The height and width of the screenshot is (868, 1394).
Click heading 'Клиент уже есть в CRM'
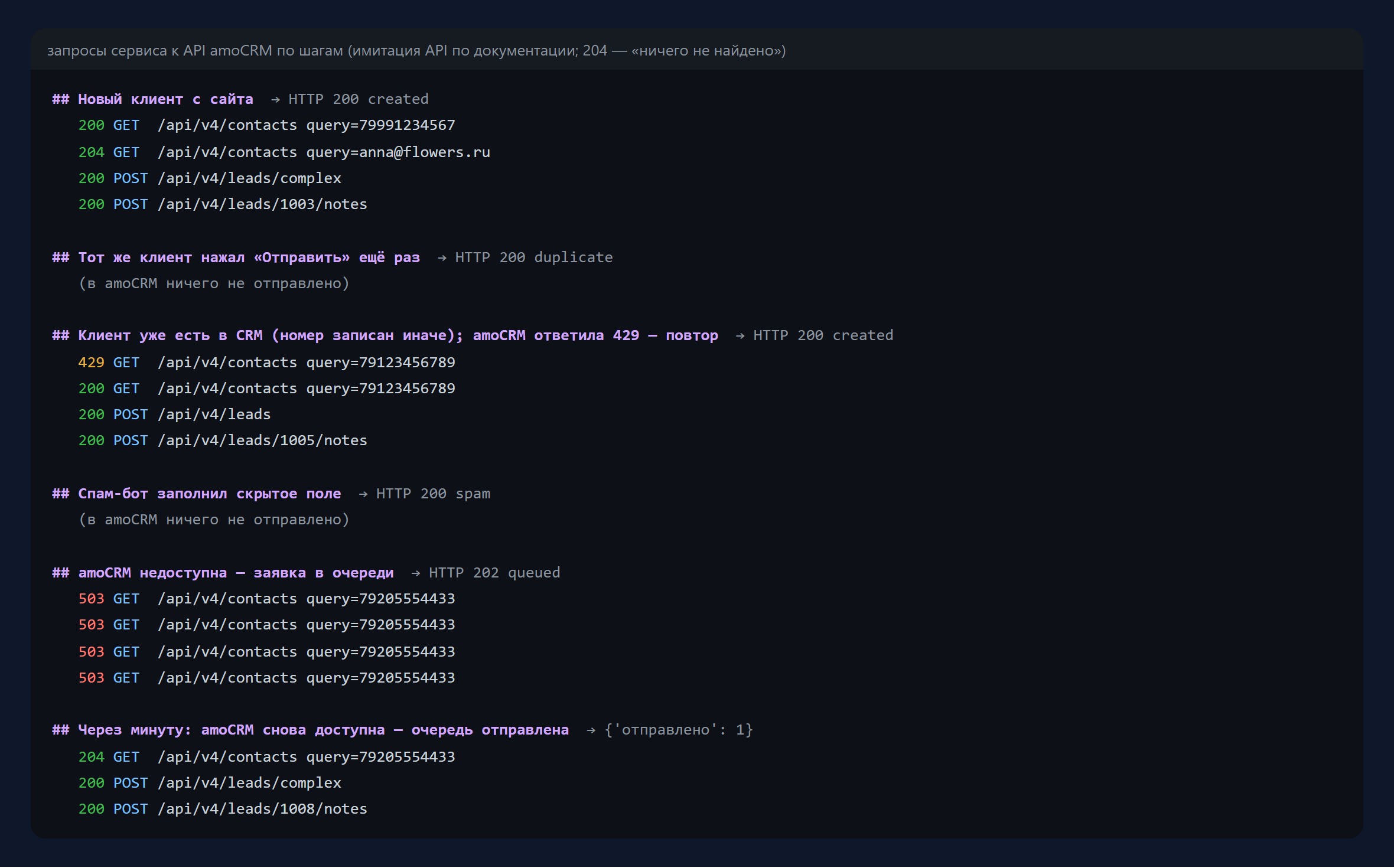coord(385,335)
